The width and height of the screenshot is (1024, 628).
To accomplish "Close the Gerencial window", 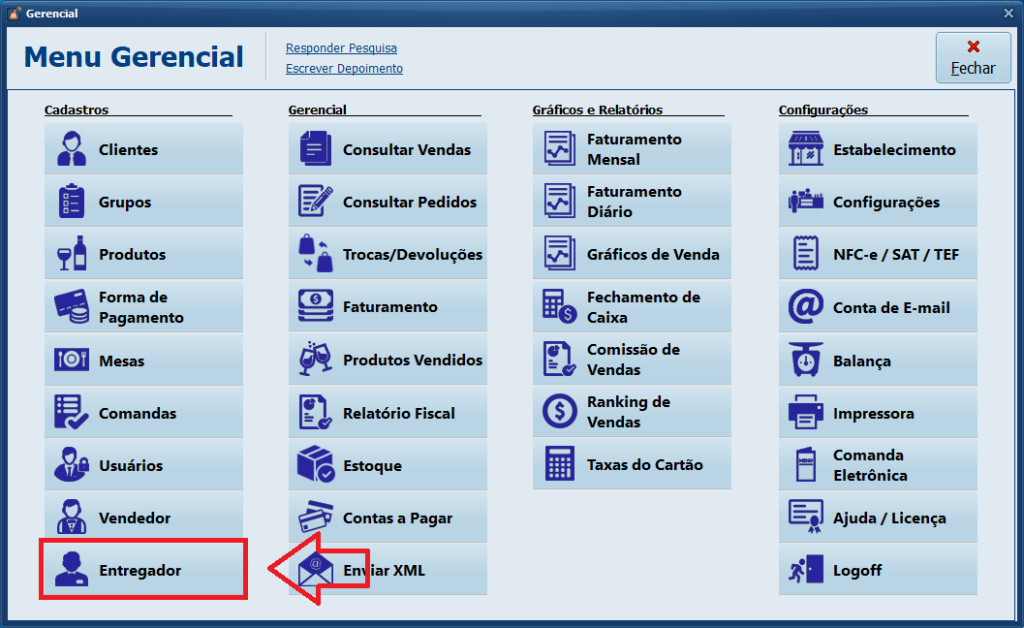I will pos(1008,13).
